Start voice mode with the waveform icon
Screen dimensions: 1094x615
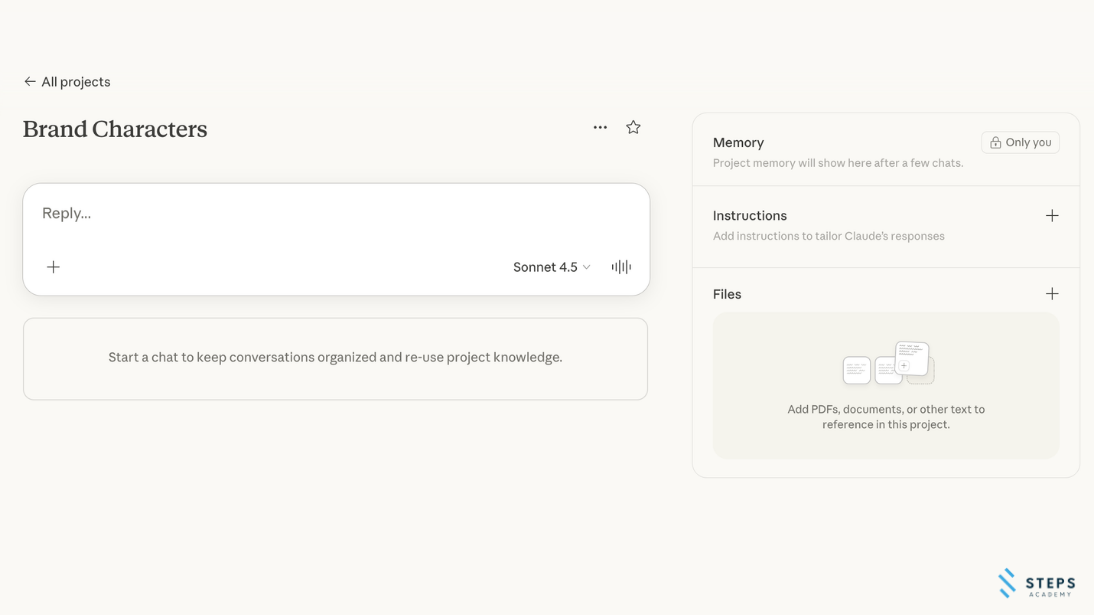(621, 267)
